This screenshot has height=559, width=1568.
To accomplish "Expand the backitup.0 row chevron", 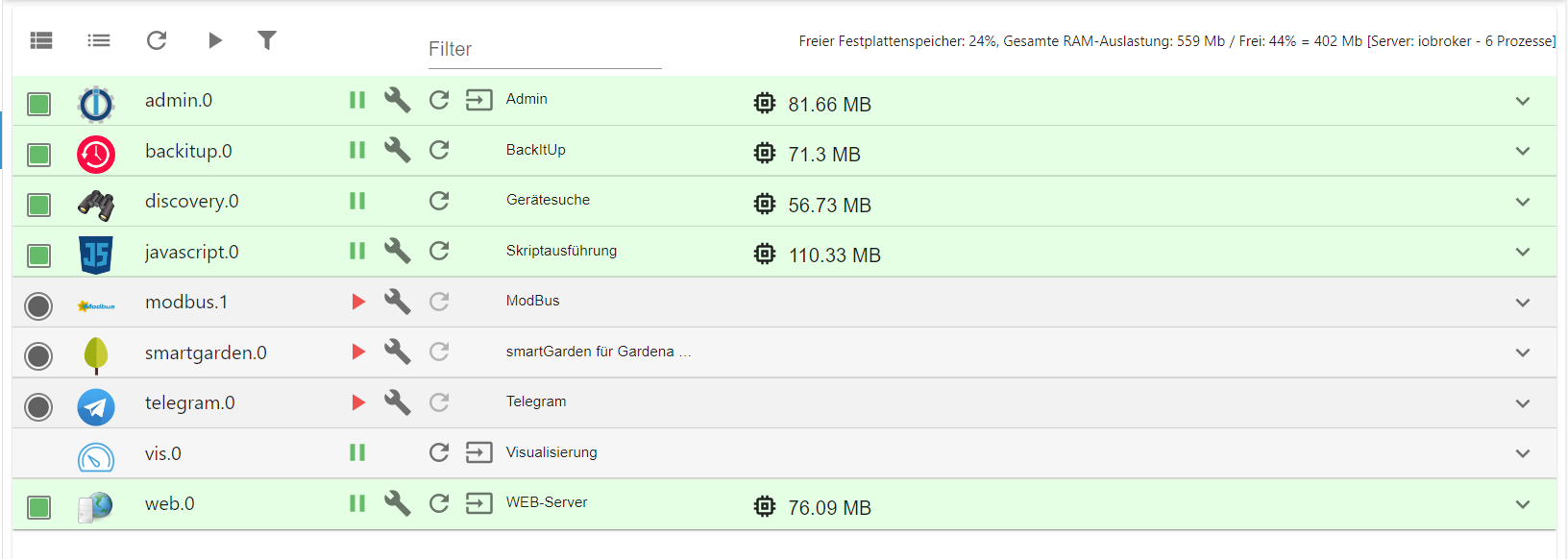I will click(1523, 151).
